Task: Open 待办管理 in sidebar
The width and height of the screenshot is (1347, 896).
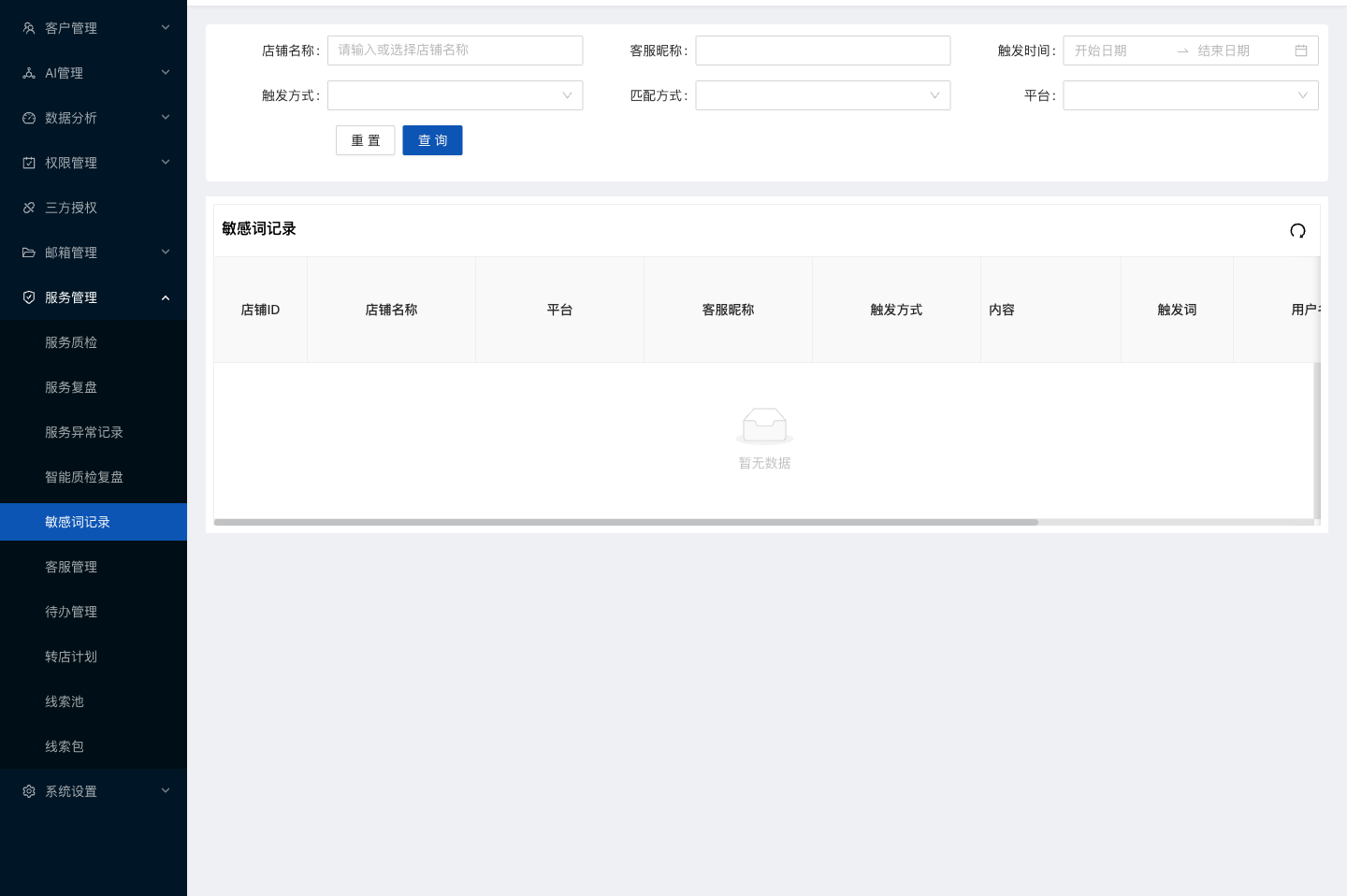Action: coord(94,612)
